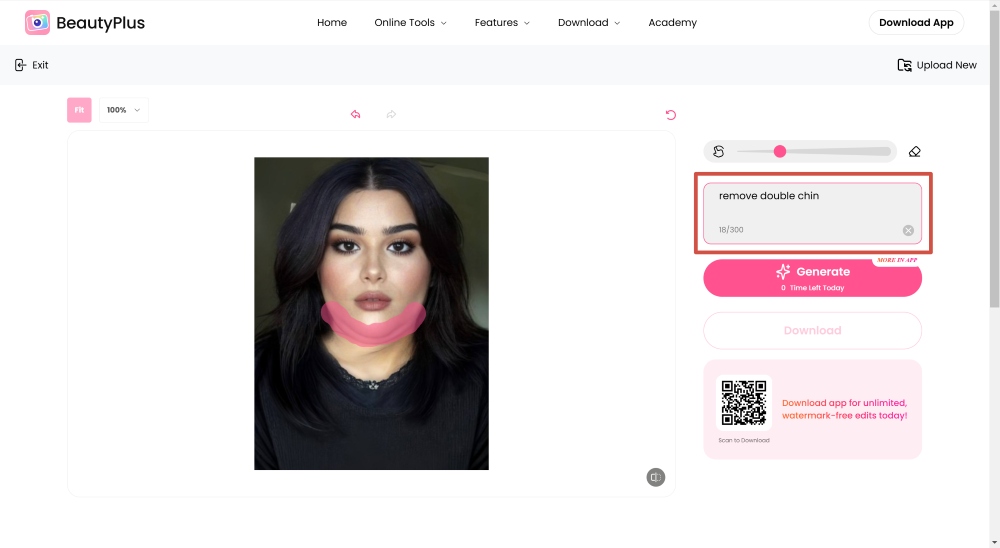Go to the Home page
The image size is (1000, 548).
332,22
